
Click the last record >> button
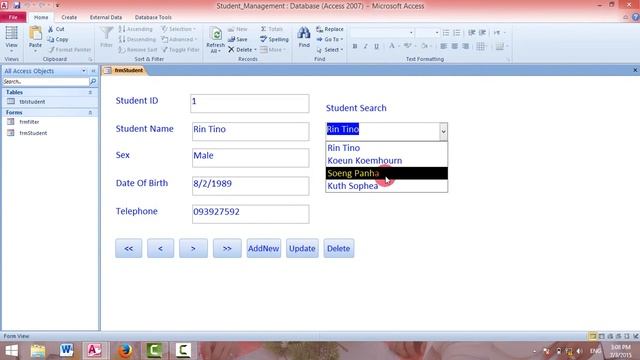(227, 248)
